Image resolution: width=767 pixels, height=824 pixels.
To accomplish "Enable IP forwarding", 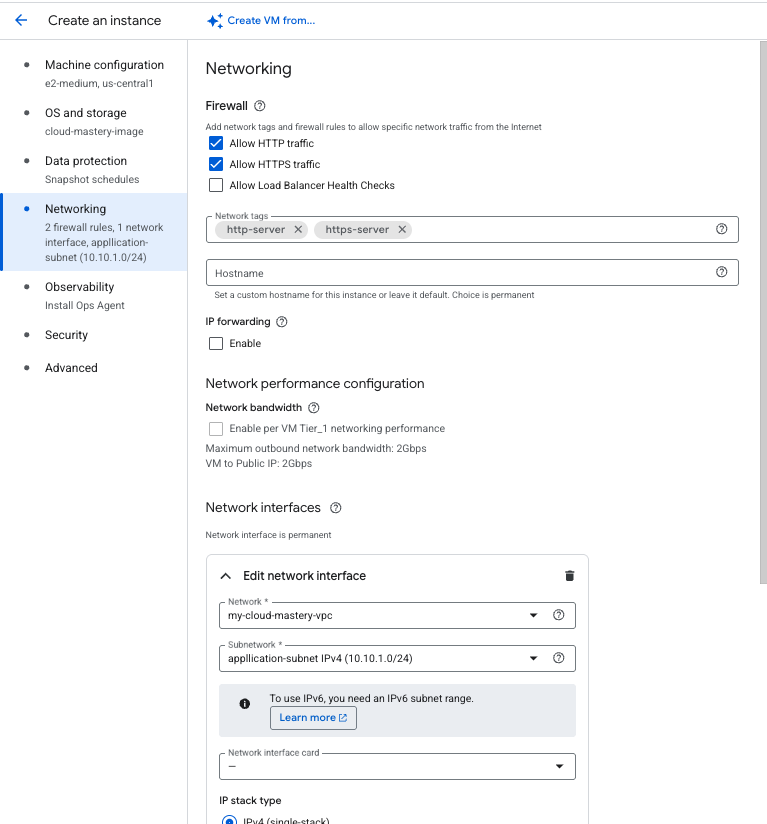I will (x=215, y=343).
